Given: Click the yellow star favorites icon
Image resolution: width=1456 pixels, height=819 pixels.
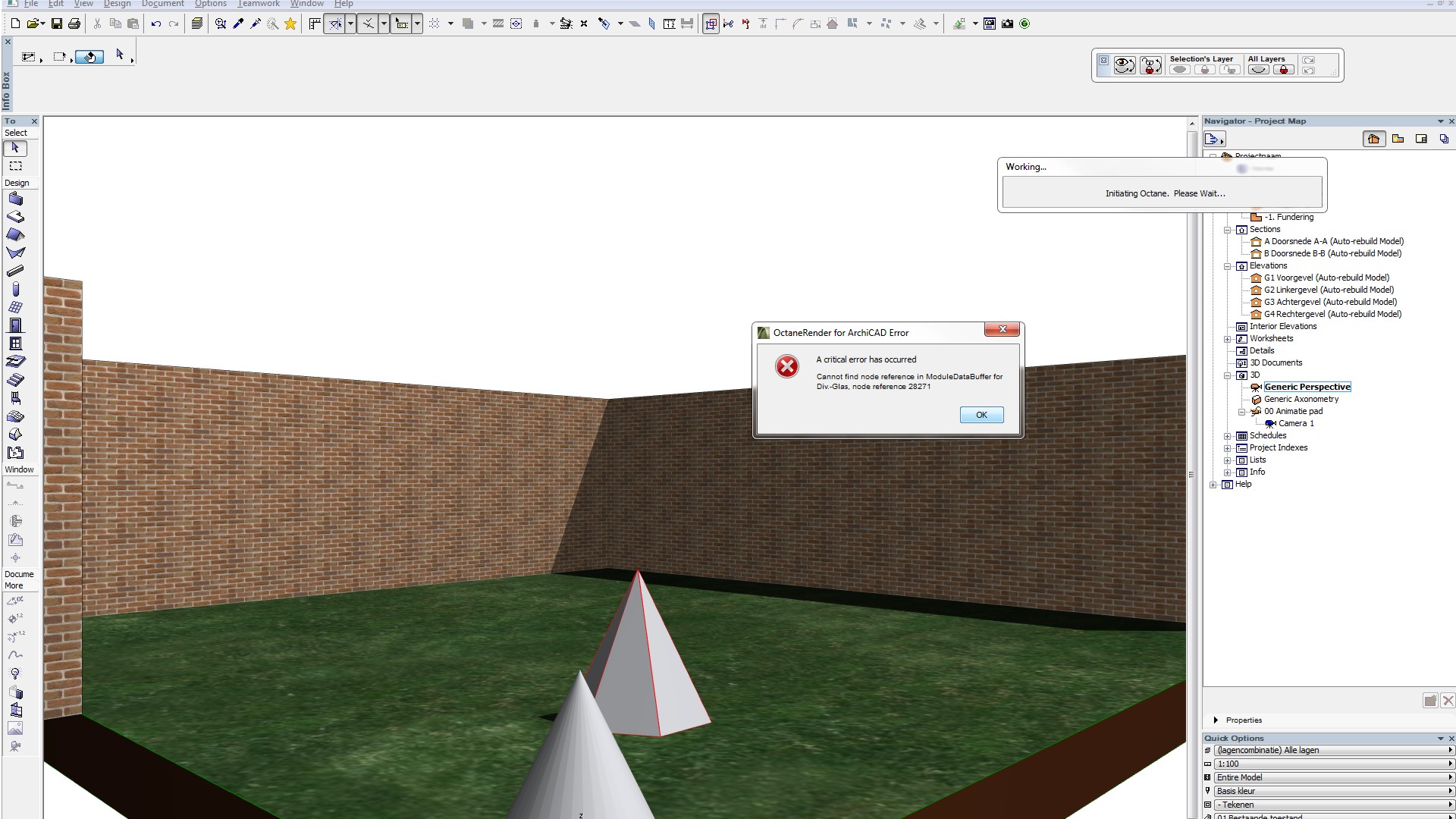Looking at the screenshot, I should click(x=290, y=24).
